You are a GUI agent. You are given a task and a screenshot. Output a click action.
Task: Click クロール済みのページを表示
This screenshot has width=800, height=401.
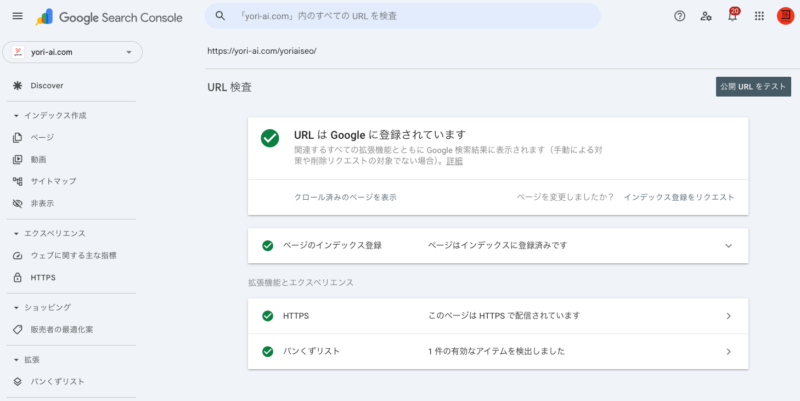coord(345,197)
